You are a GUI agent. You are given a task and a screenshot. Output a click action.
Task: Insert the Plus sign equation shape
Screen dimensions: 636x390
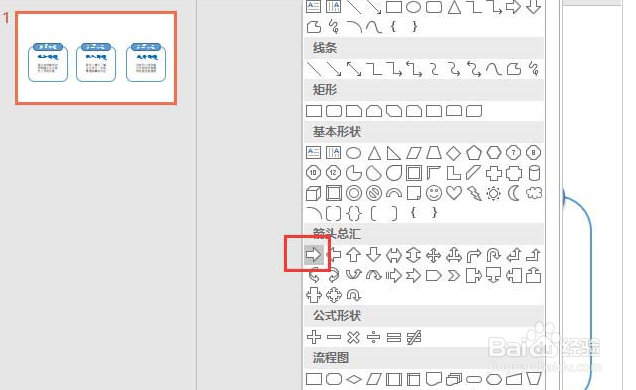coord(314,337)
